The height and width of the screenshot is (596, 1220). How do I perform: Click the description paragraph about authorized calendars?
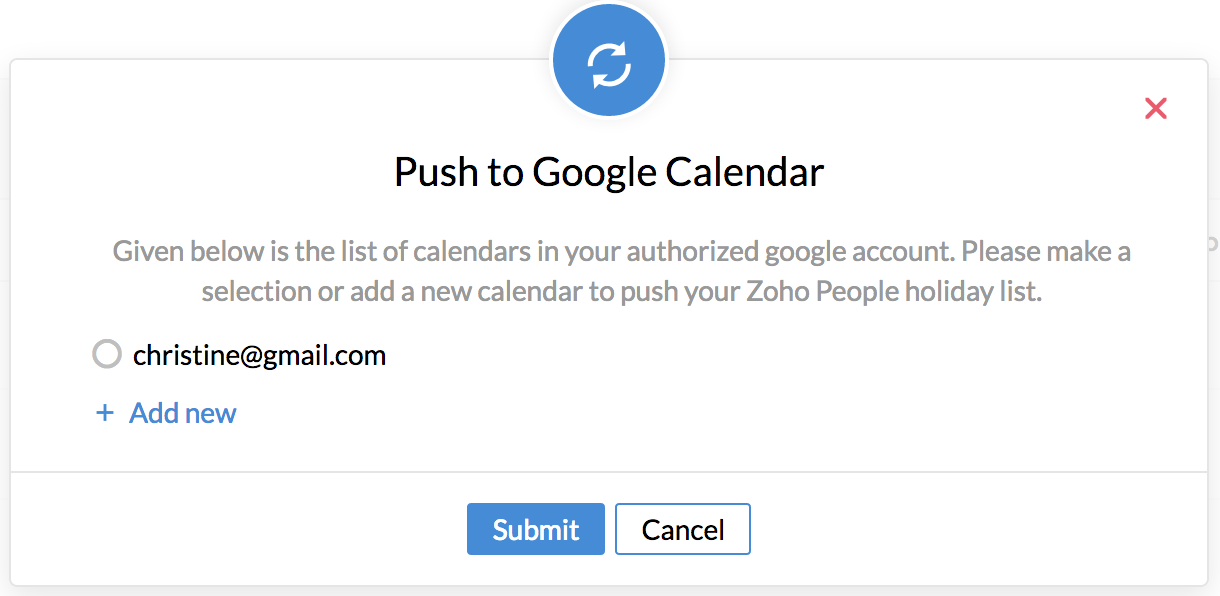point(621,271)
